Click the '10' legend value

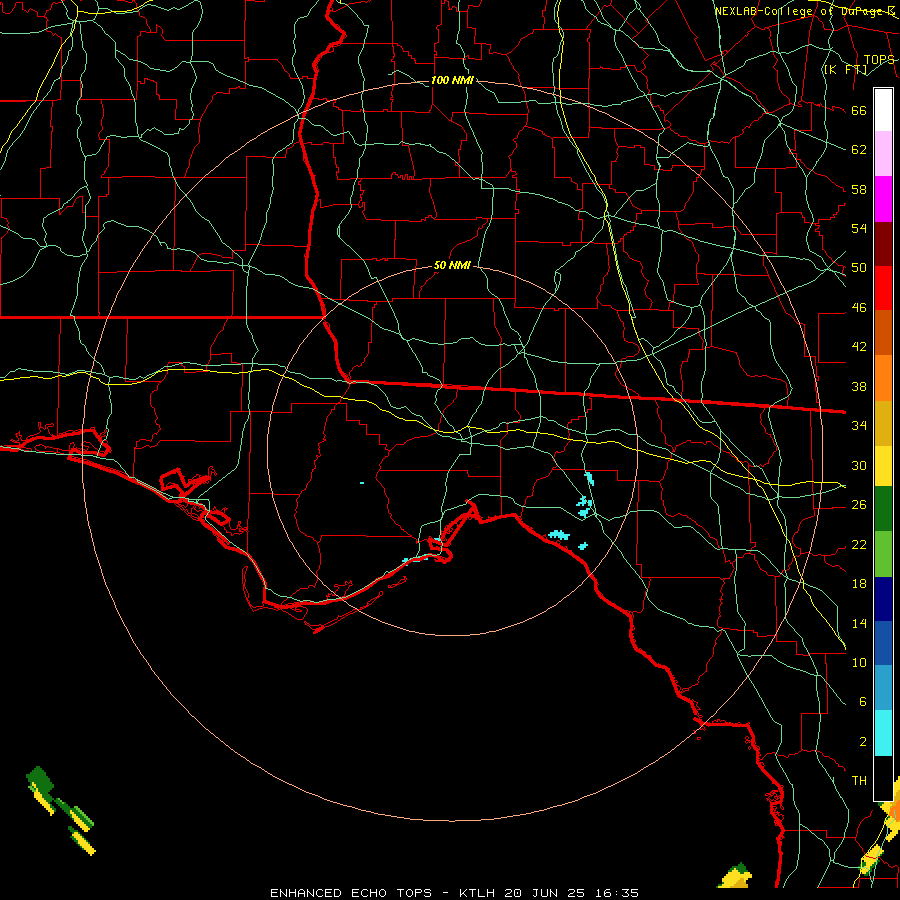[859, 663]
